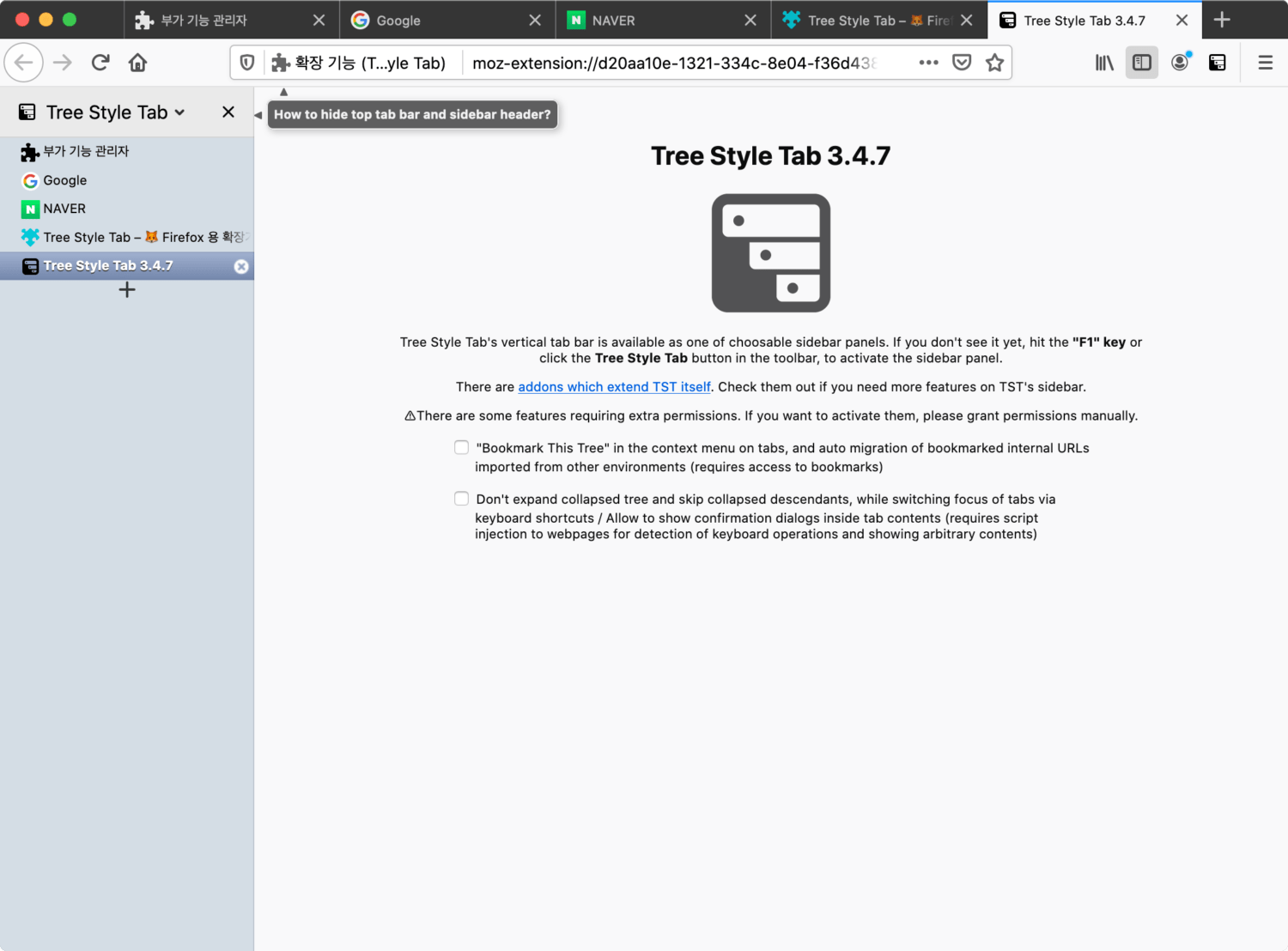Close Tree Style Tab 3.4.7 sidebar item
The width and height of the screenshot is (1288, 951).
[x=241, y=266]
